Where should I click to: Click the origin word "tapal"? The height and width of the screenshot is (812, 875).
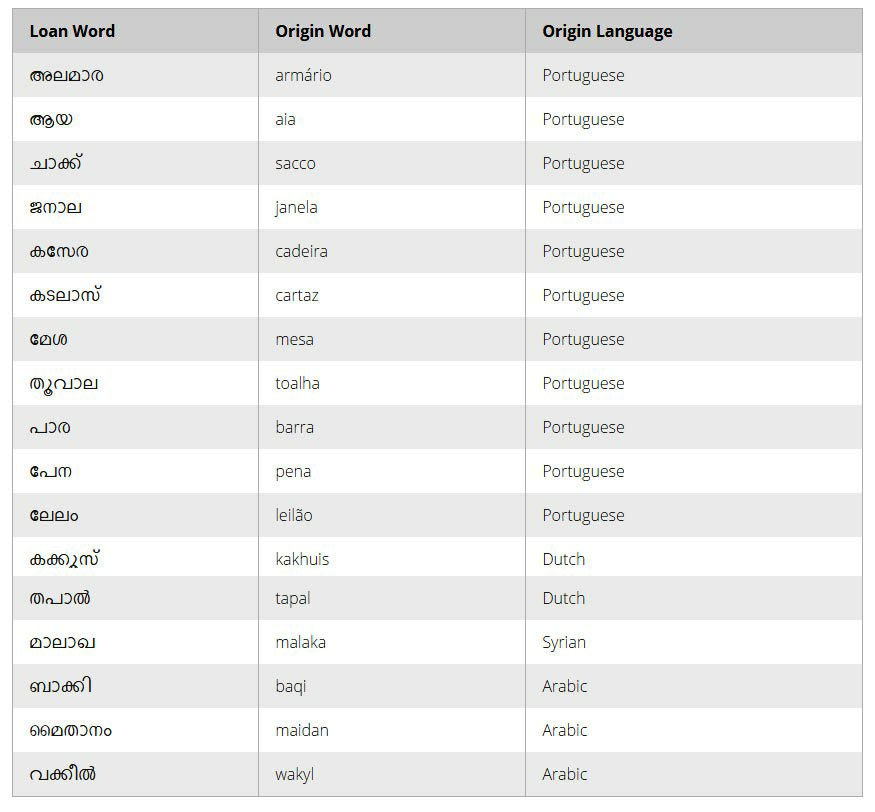point(293,598)
